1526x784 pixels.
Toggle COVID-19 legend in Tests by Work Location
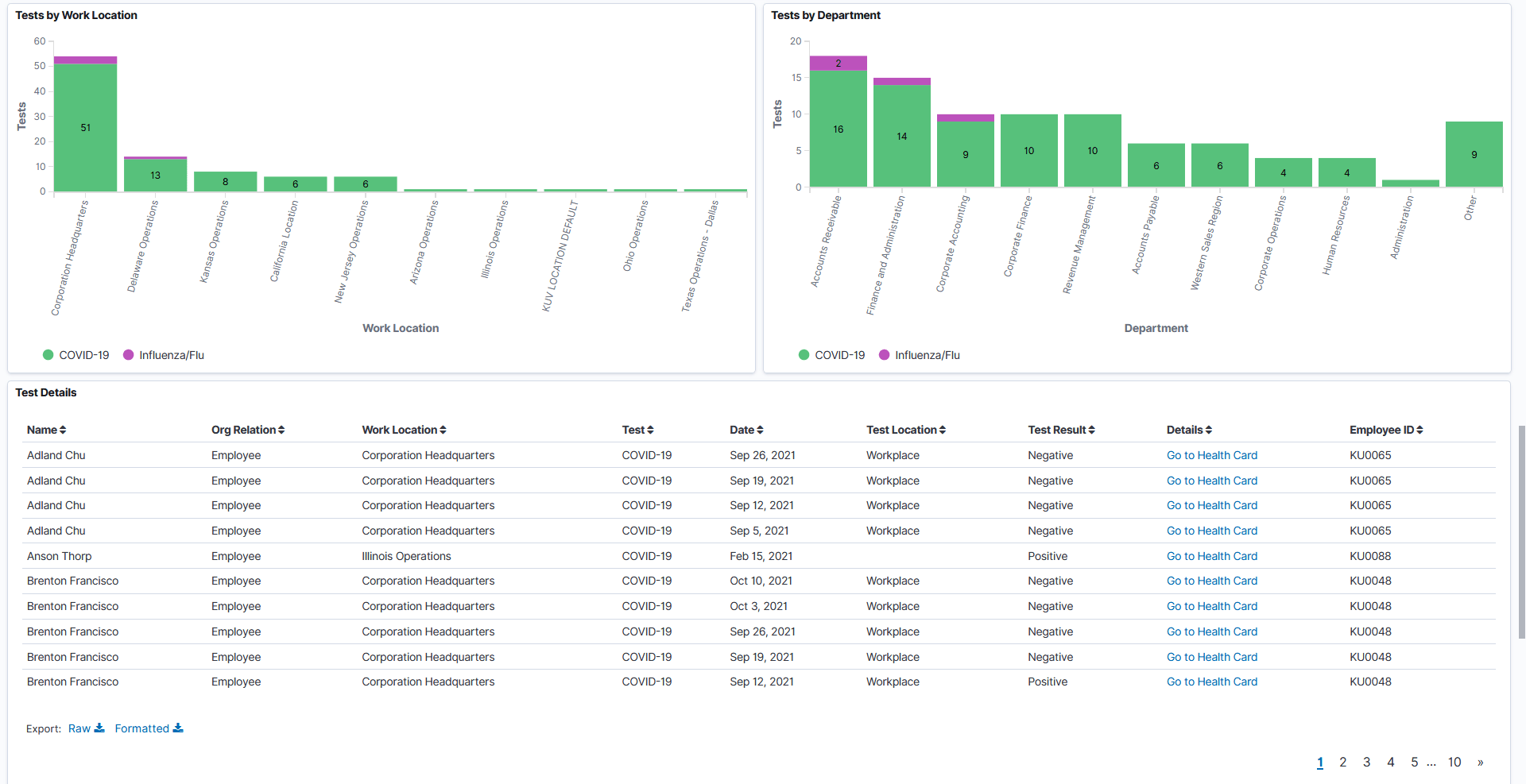(x=76, y=355)
